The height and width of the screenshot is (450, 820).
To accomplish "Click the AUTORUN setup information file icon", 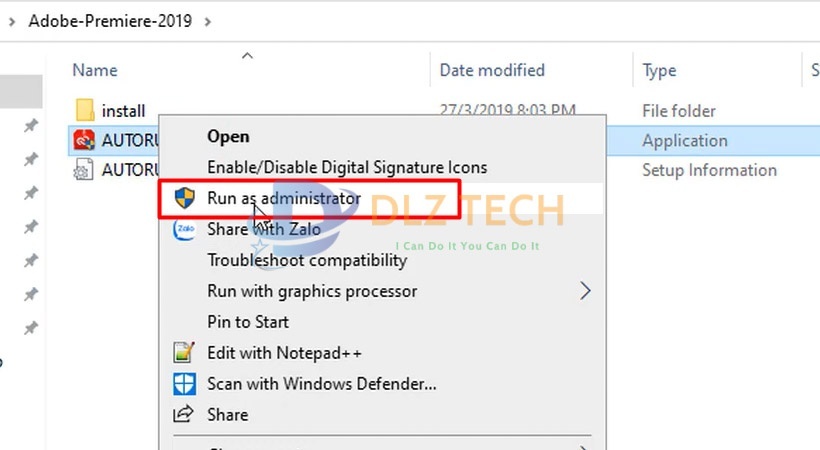I will point(85,170).
